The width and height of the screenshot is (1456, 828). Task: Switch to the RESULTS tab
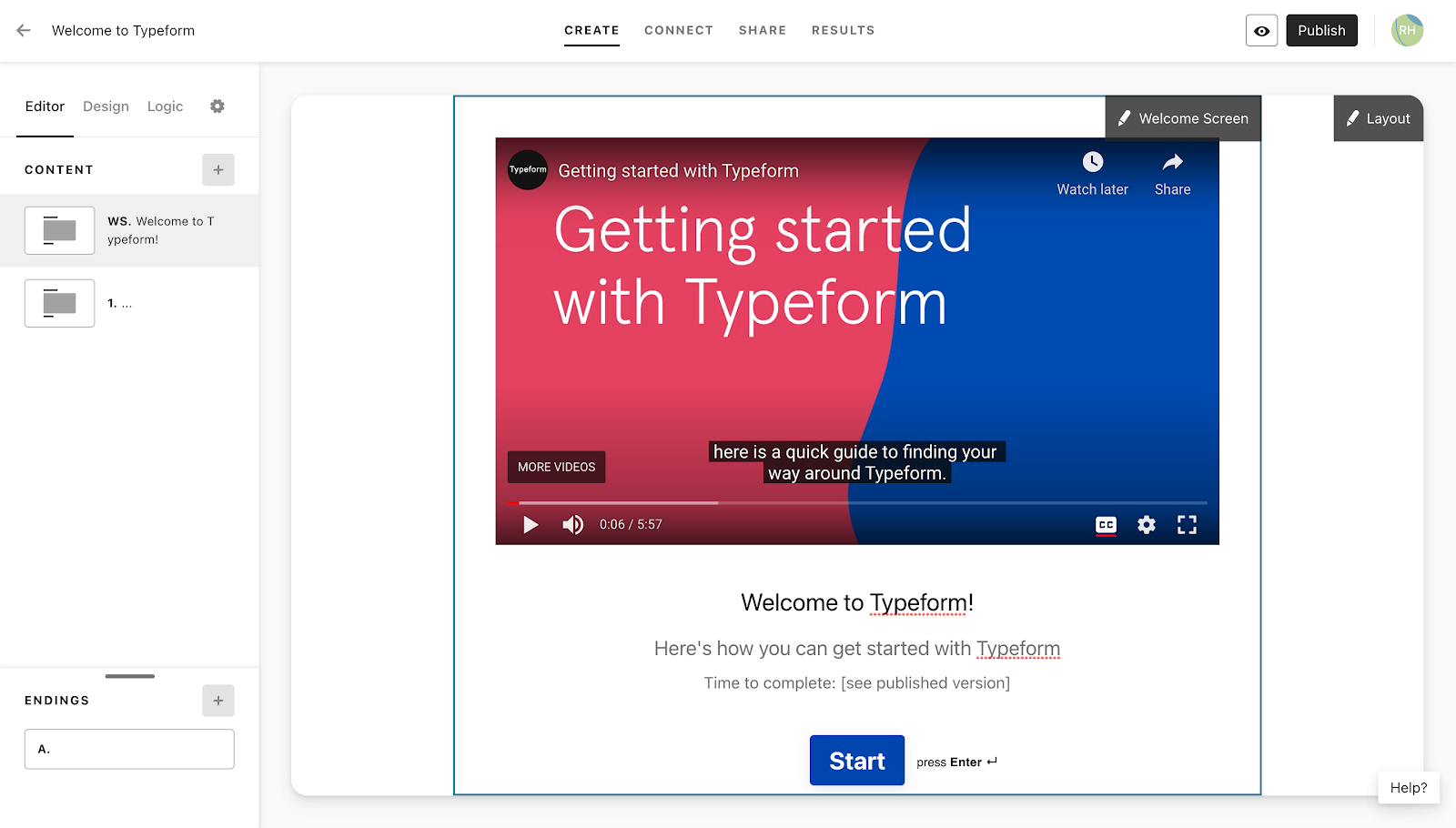(844, 30)
